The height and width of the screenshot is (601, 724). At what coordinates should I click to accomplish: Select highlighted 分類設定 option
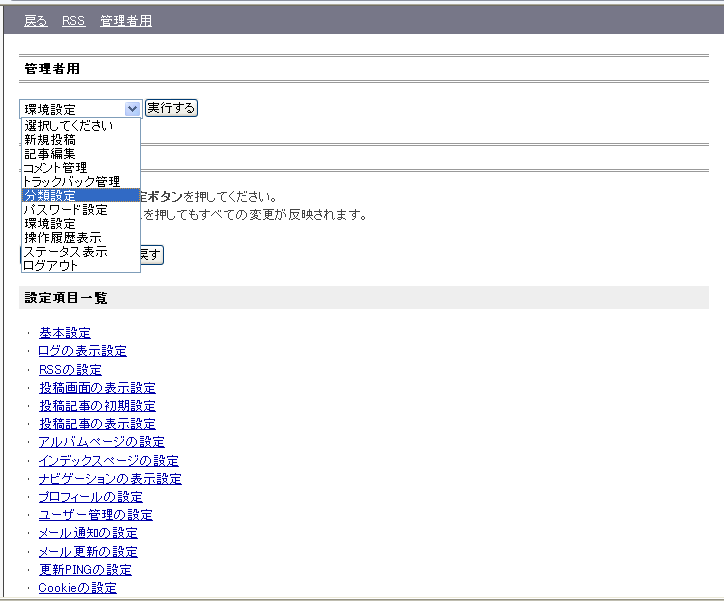50,196
